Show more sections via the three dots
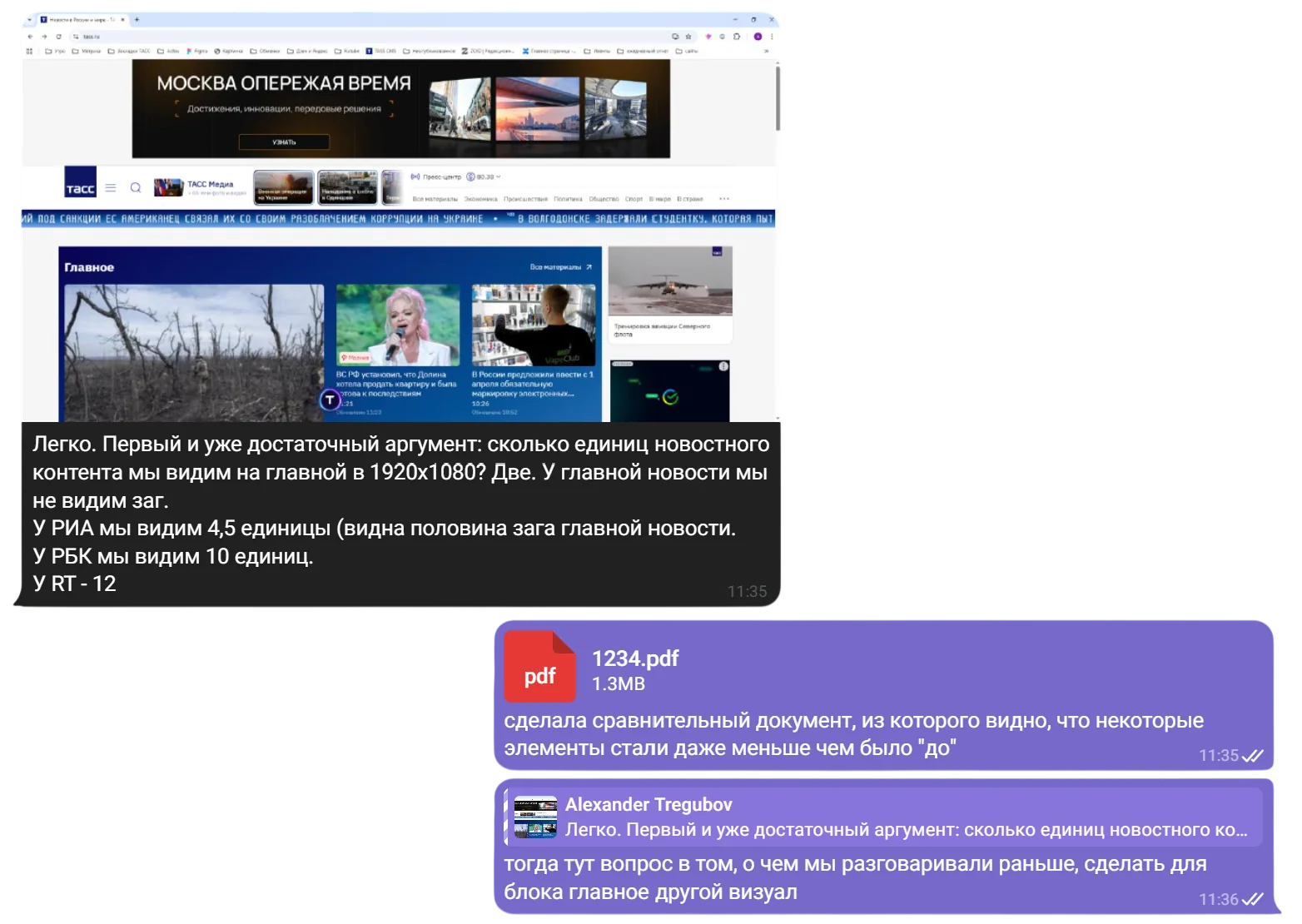Screen dimensions: 1302x924 click(x=724, y=199)
